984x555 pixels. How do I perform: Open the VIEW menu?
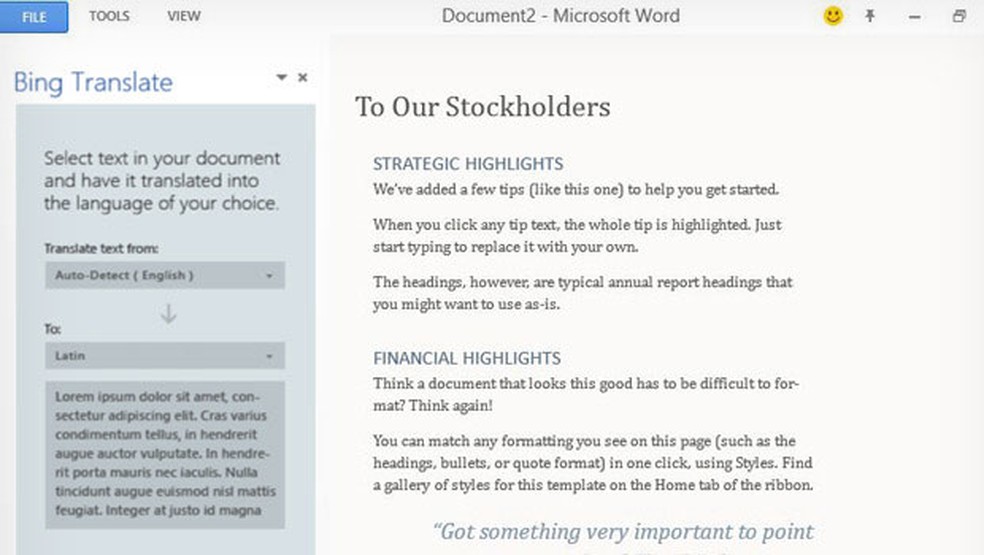184,16
